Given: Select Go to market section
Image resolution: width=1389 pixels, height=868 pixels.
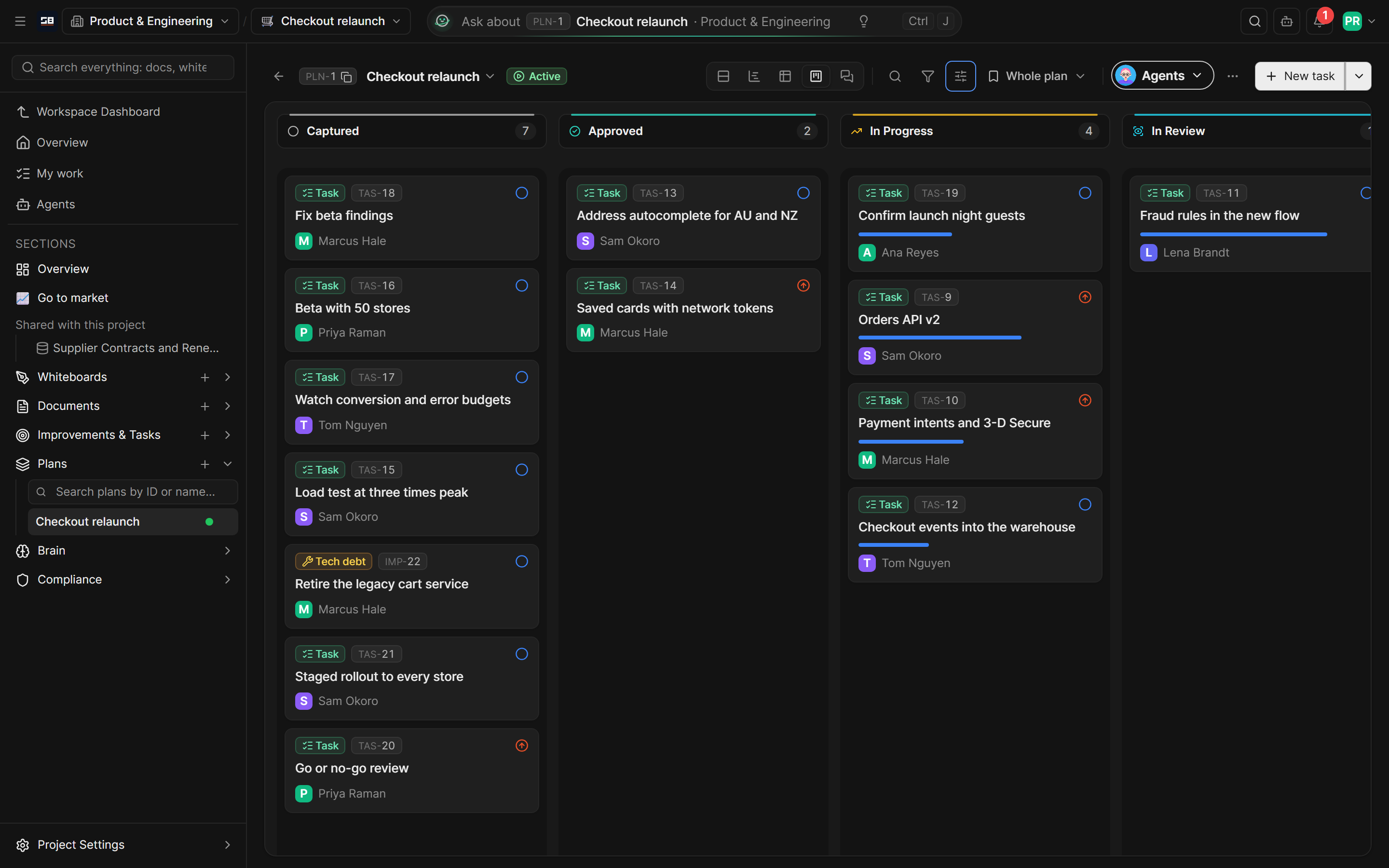Looking at the screenshot, I should click(123, 298).
